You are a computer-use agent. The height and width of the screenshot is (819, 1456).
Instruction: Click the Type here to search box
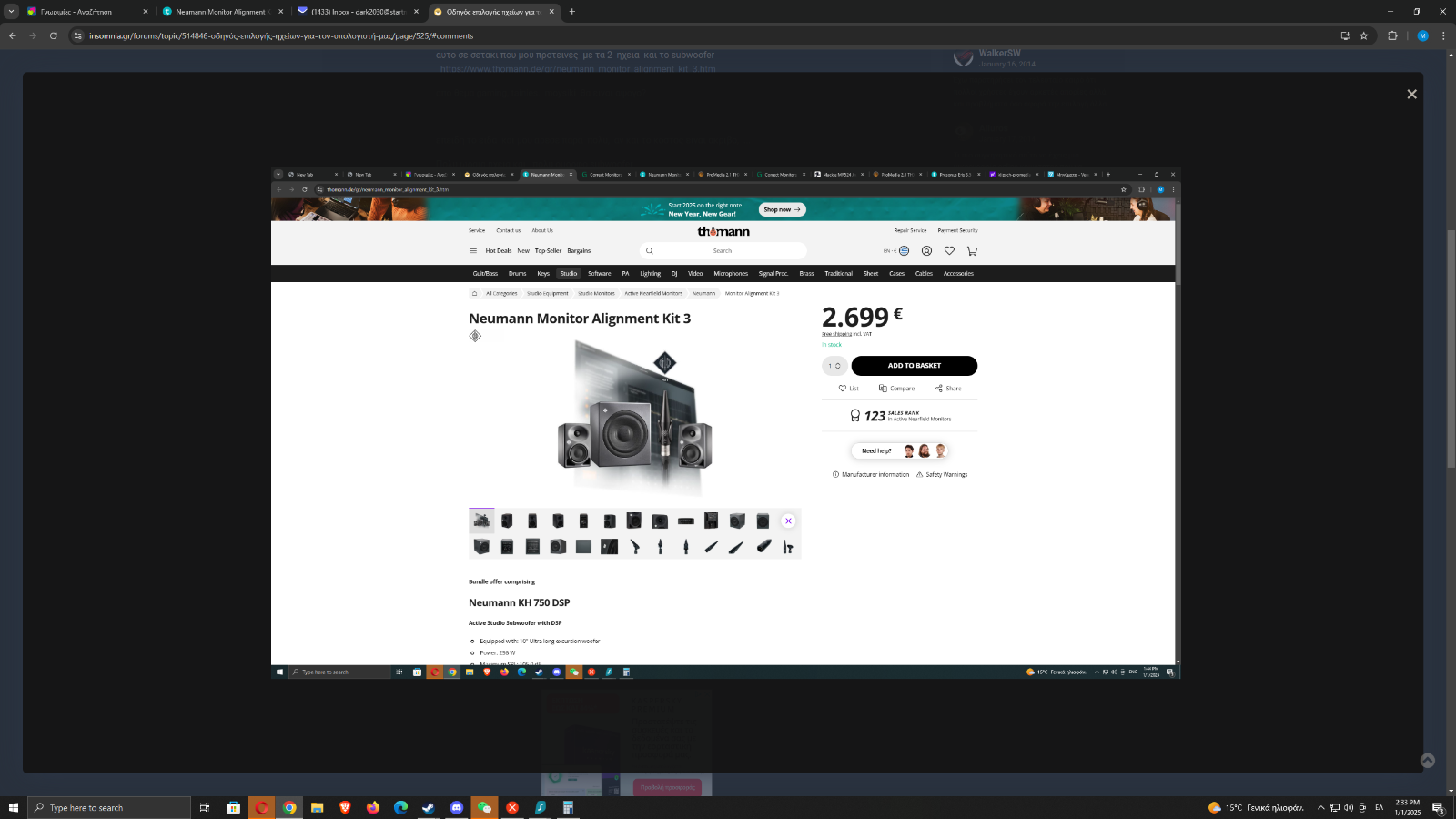pyautogui.click(x=109, y=807)
